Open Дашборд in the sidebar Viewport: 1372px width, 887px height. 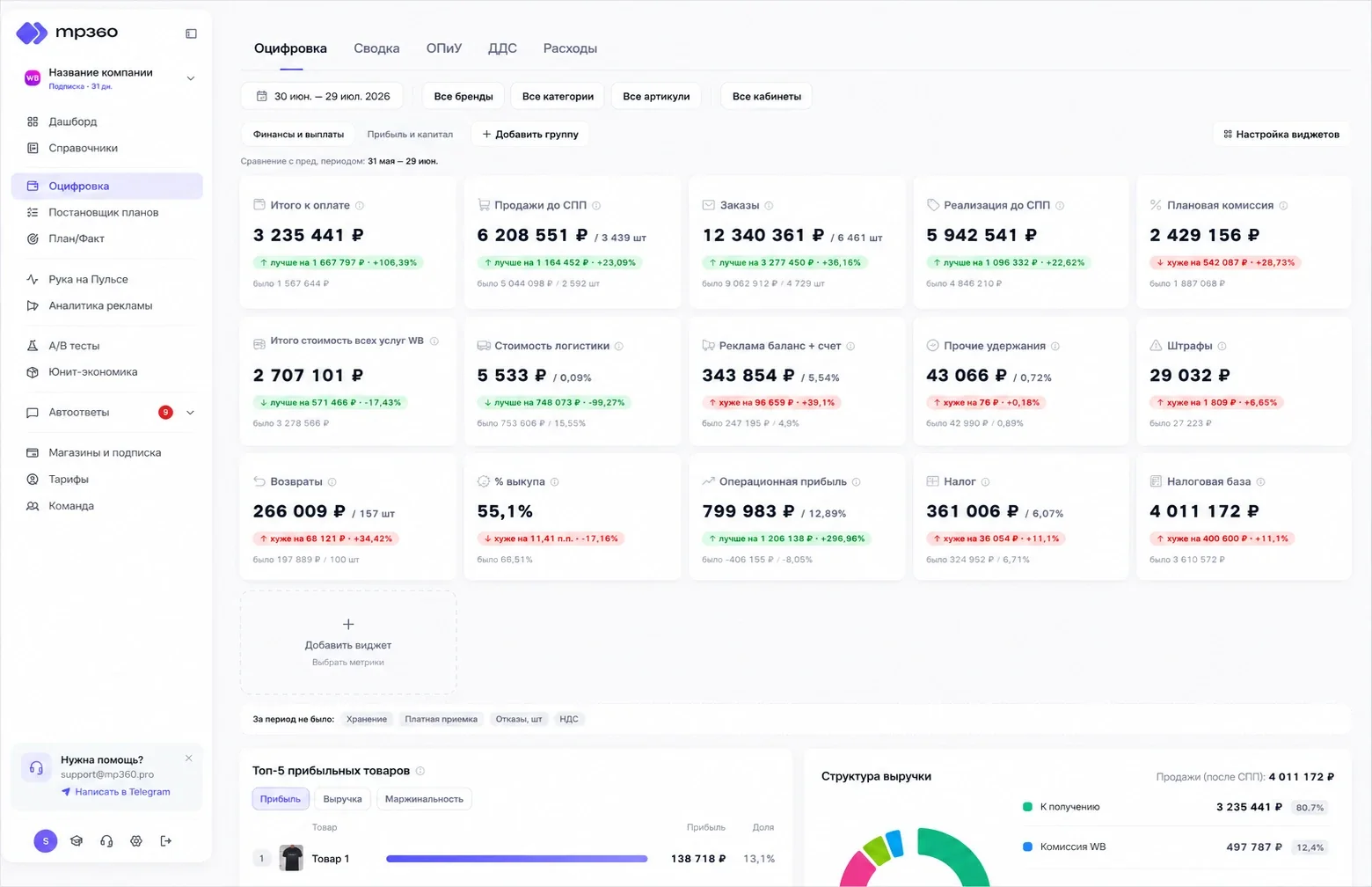pos(107,121)
